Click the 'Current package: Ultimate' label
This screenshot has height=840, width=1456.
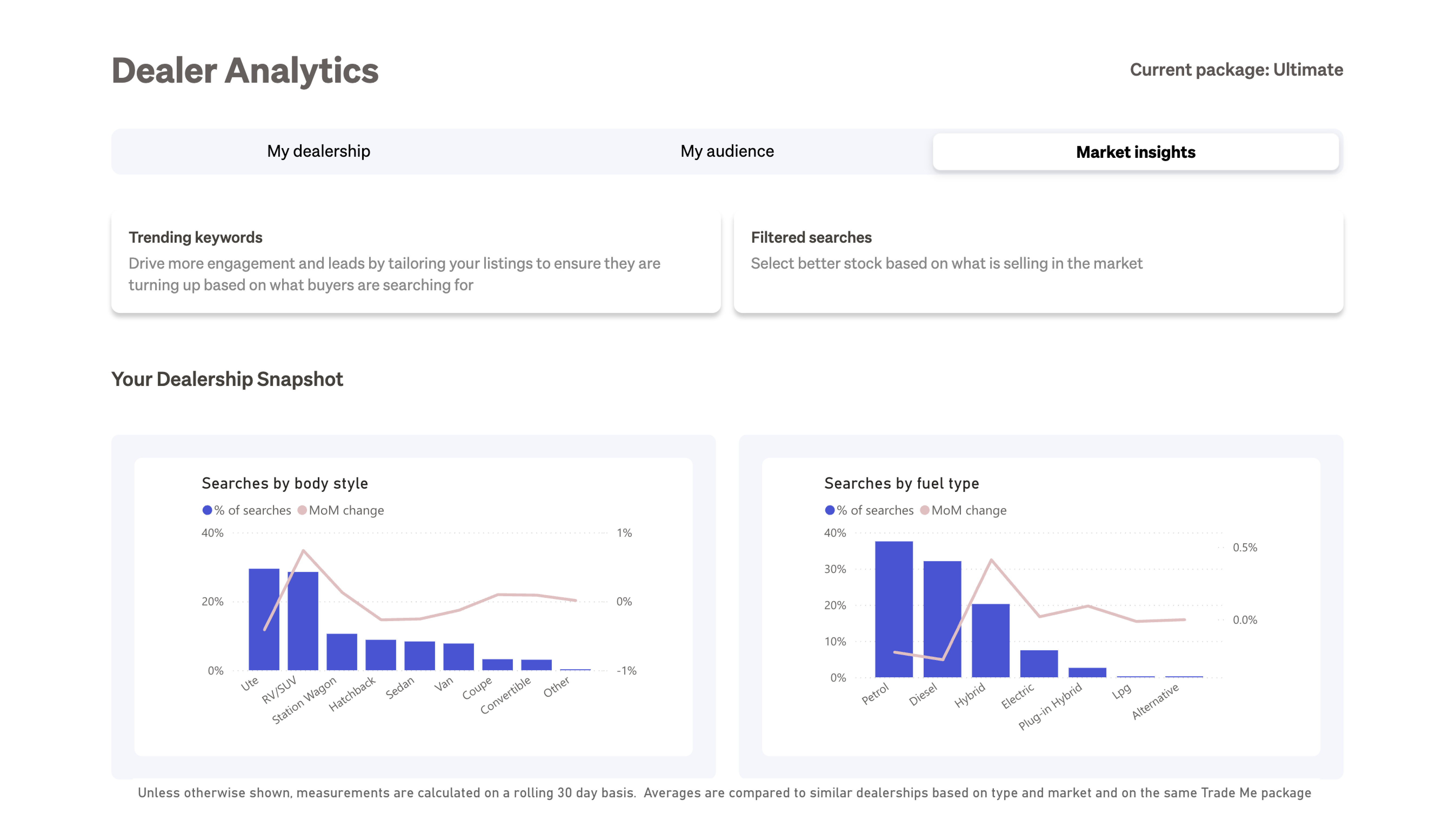(1236, 70)
